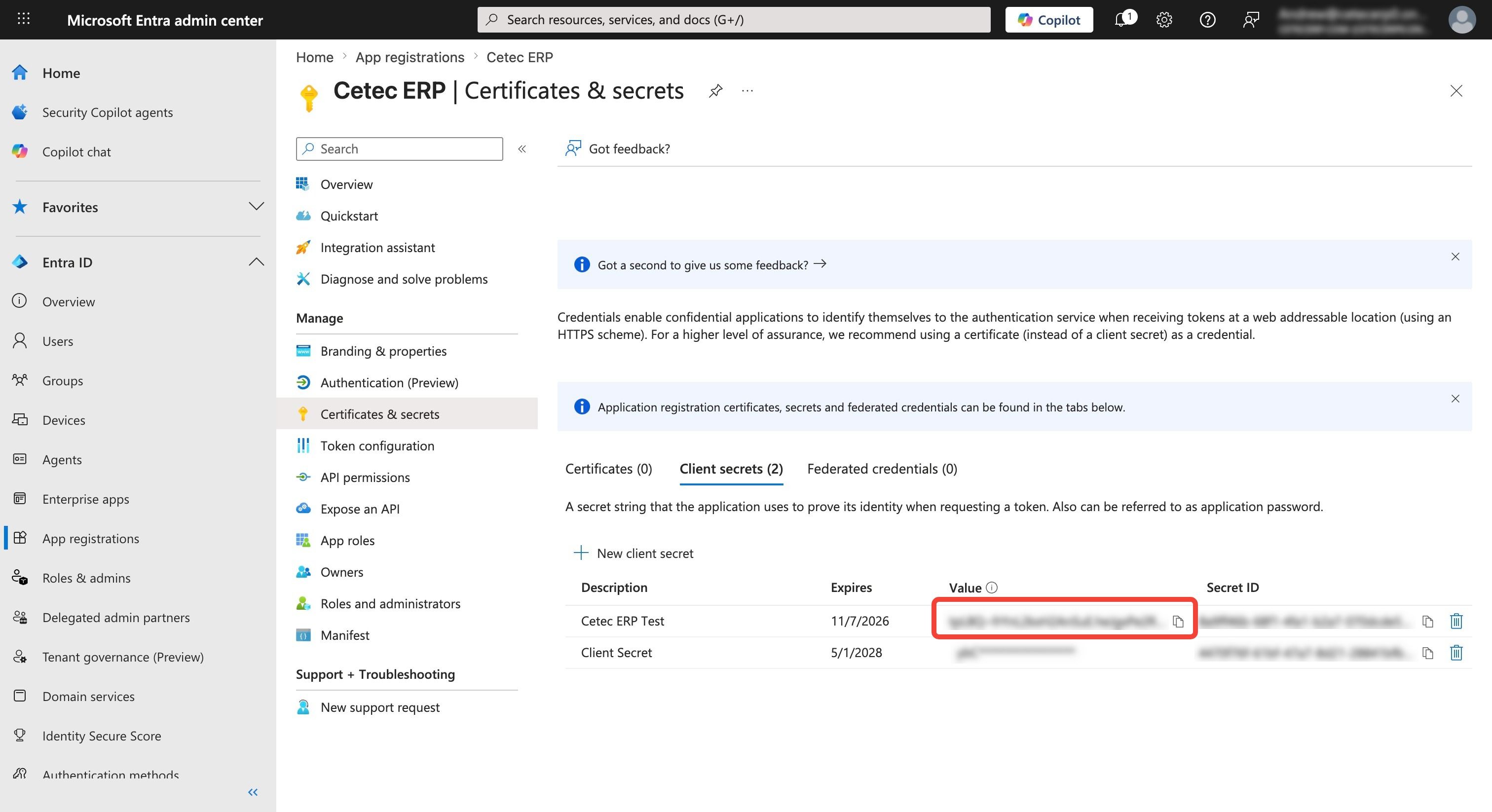Open API permissions
This screenshot has height=812, width=1492.
[365, 477]
